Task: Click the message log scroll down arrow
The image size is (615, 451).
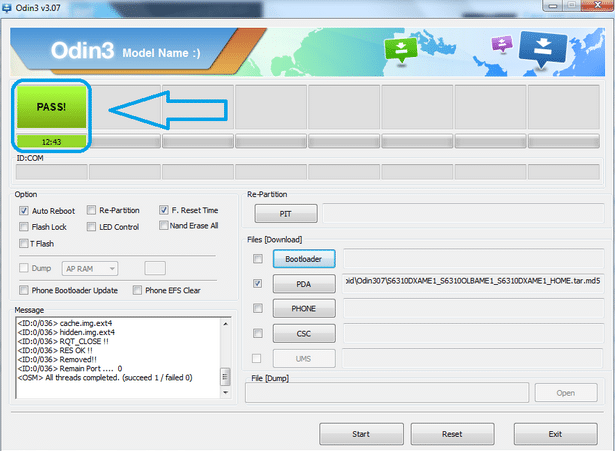Action: [226, 392]
